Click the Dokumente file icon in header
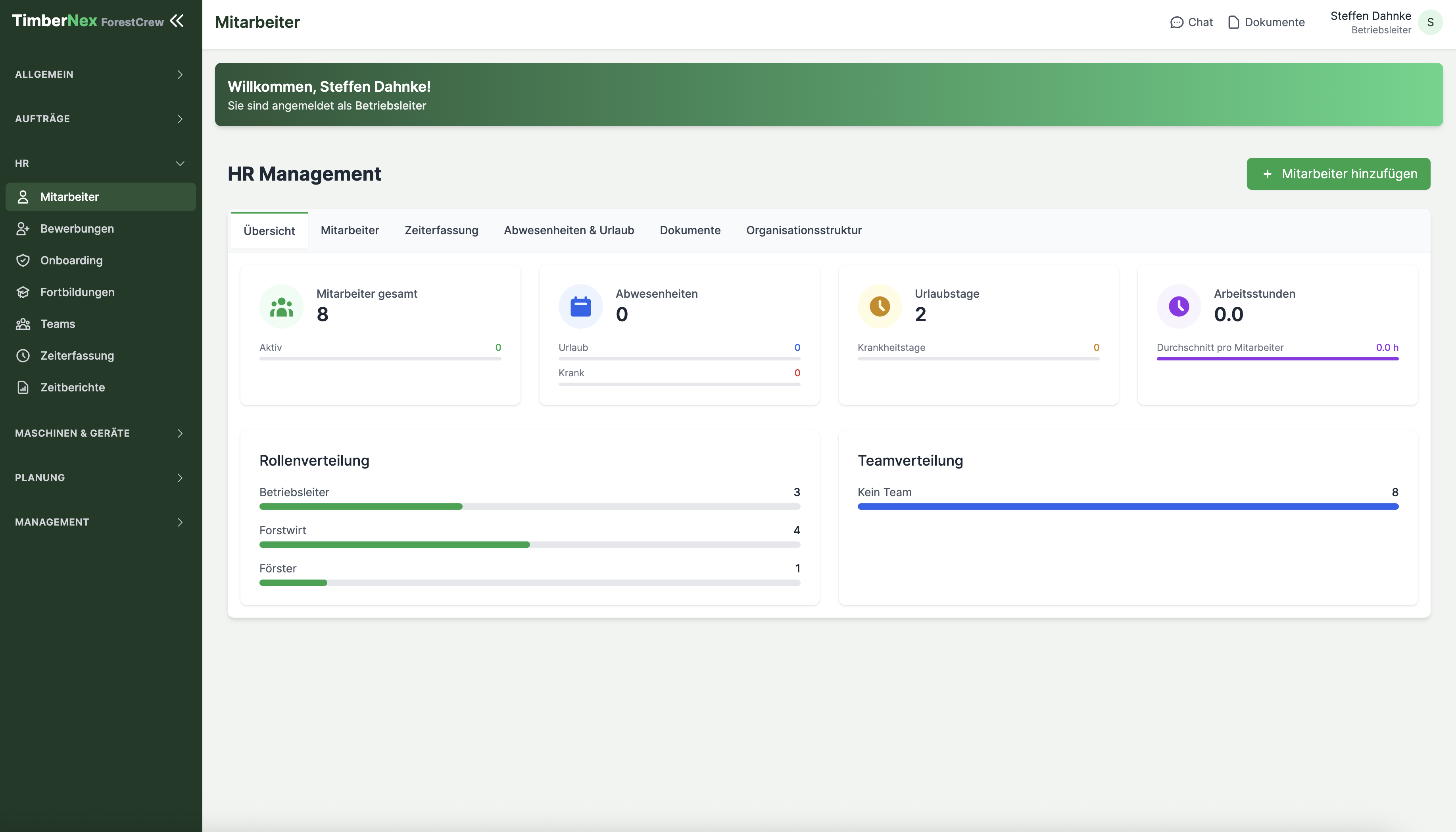 [x=1233, y=22]
